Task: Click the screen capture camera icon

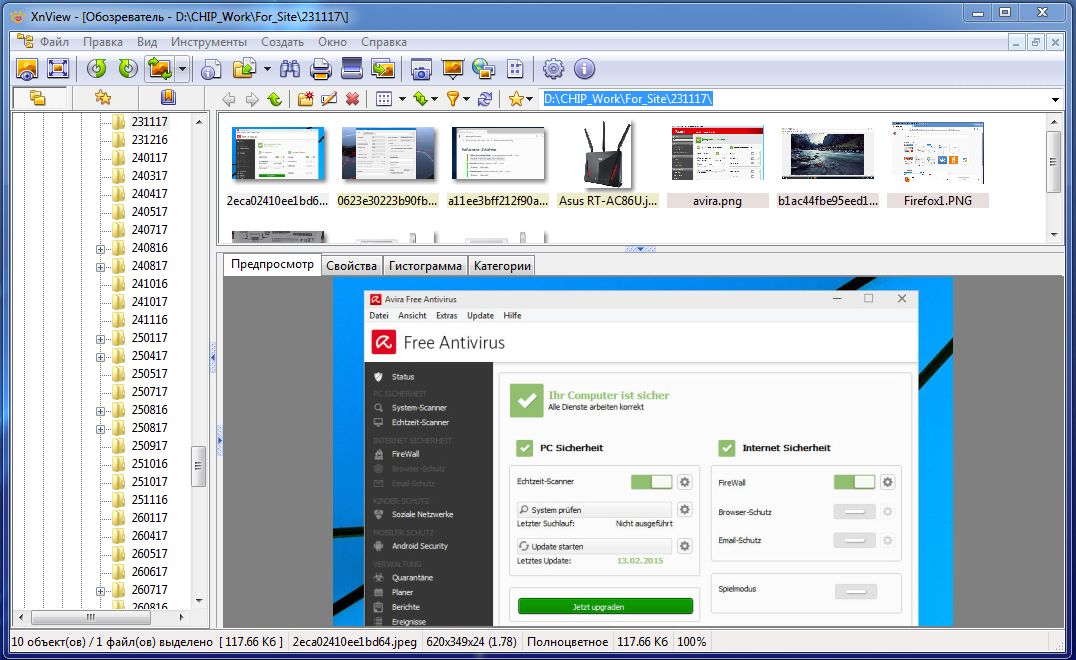Action: 421,69
